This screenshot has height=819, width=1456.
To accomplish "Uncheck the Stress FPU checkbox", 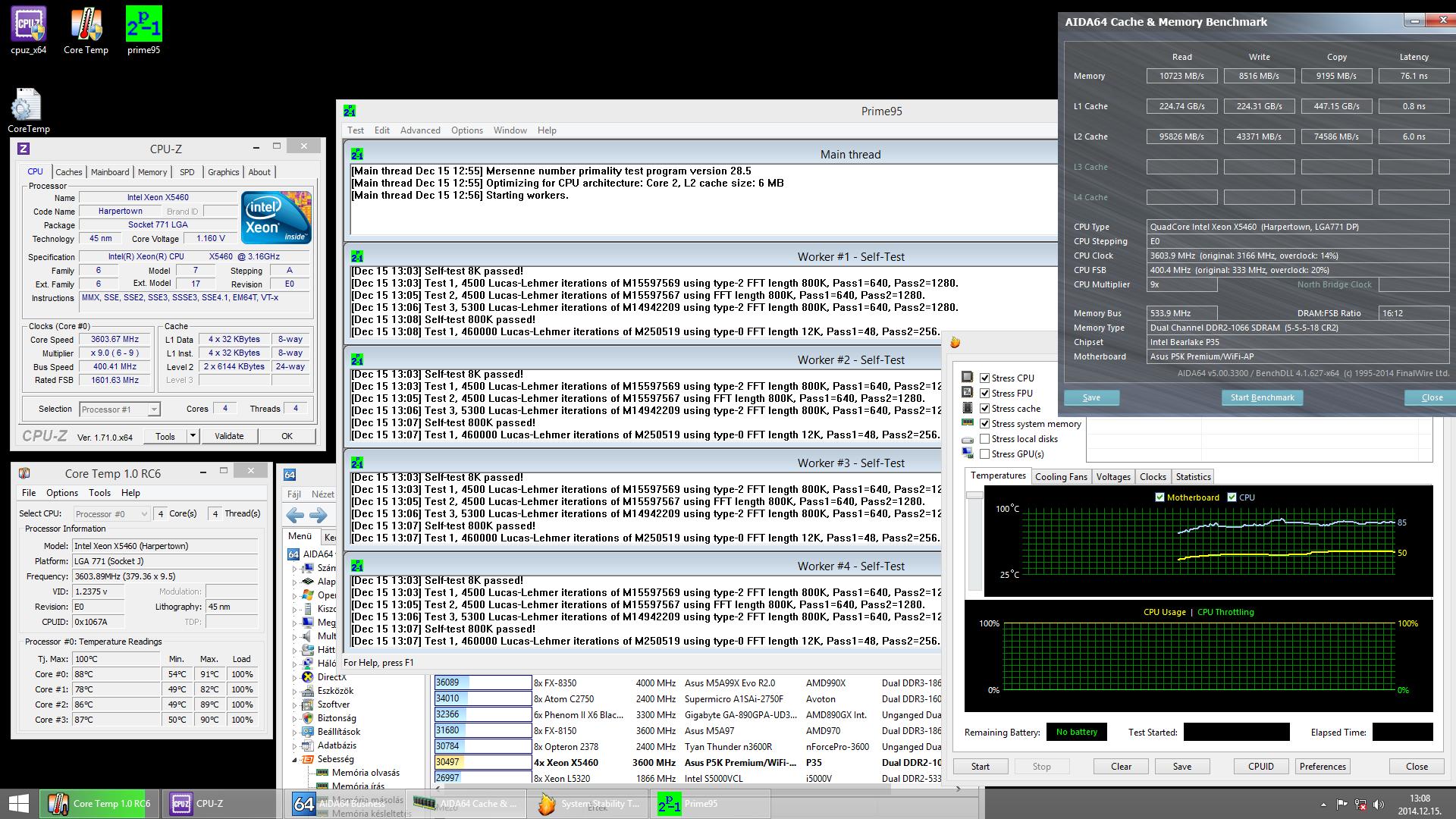I will pos(984,393).
